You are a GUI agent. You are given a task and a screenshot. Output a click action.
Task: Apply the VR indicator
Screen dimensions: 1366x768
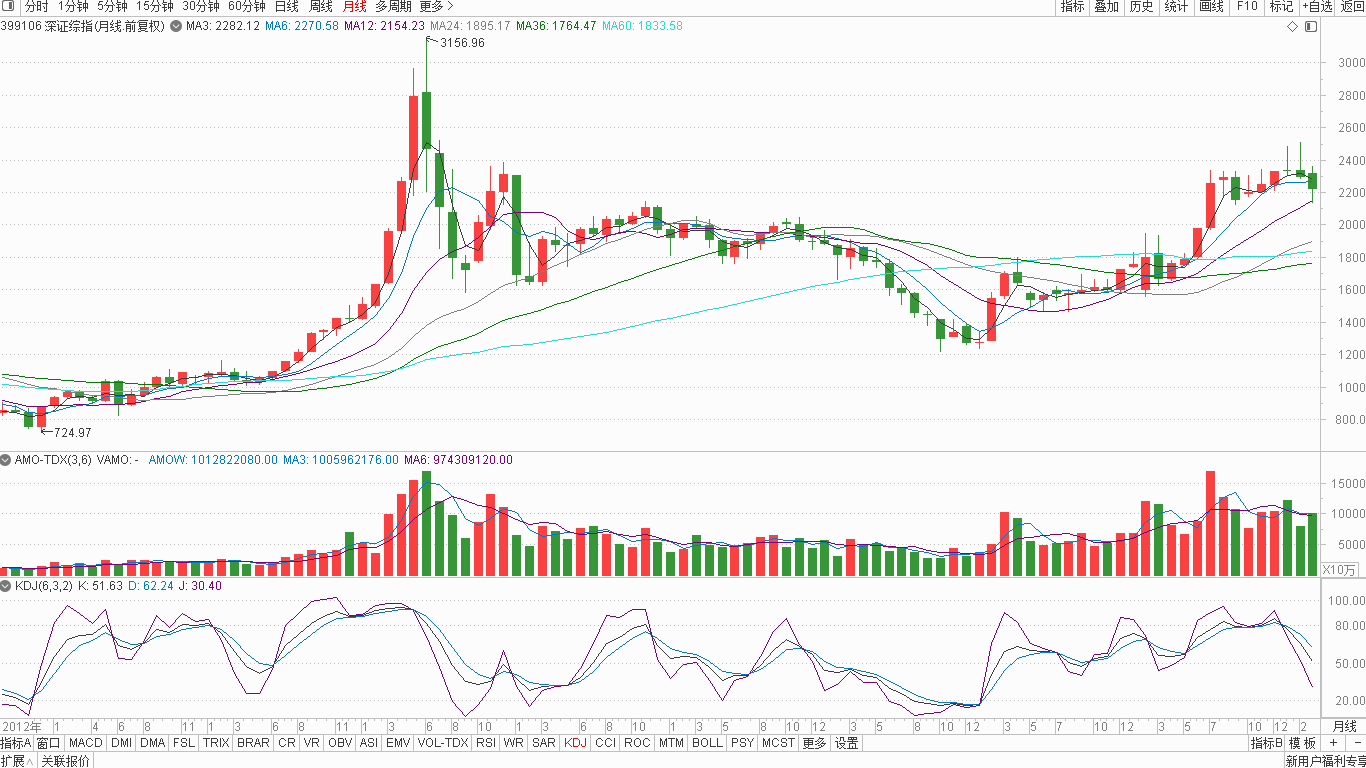[312, 743]
